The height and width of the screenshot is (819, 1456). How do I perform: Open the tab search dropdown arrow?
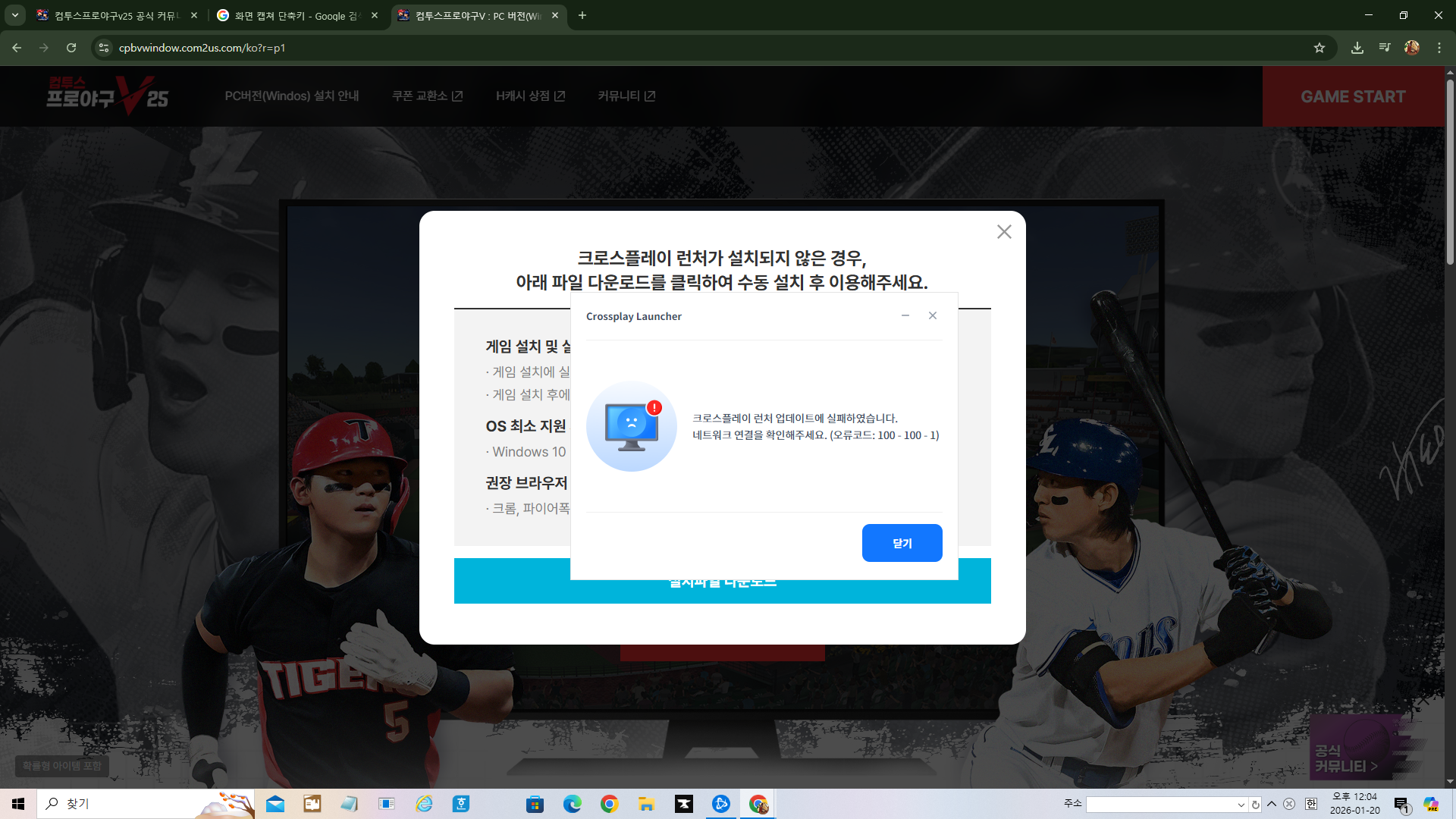[x=14, y=15]
